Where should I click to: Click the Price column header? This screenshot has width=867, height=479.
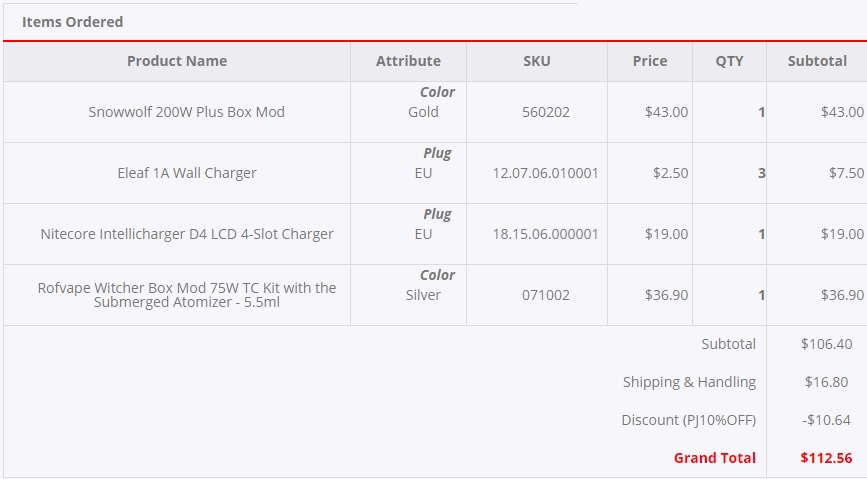point(650,61)
